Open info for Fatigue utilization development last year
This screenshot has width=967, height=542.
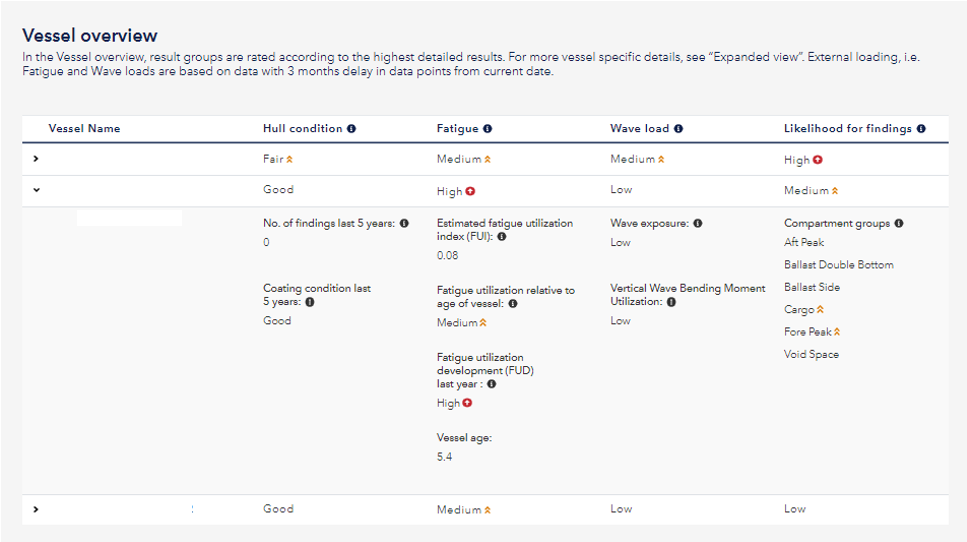(x=491, y=384)
